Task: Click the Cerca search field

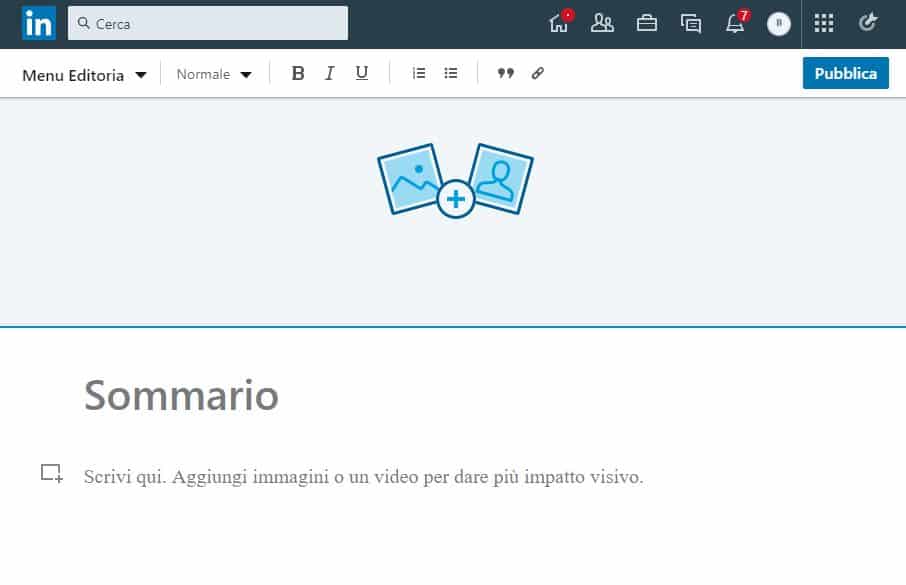Action: [208, 23]
